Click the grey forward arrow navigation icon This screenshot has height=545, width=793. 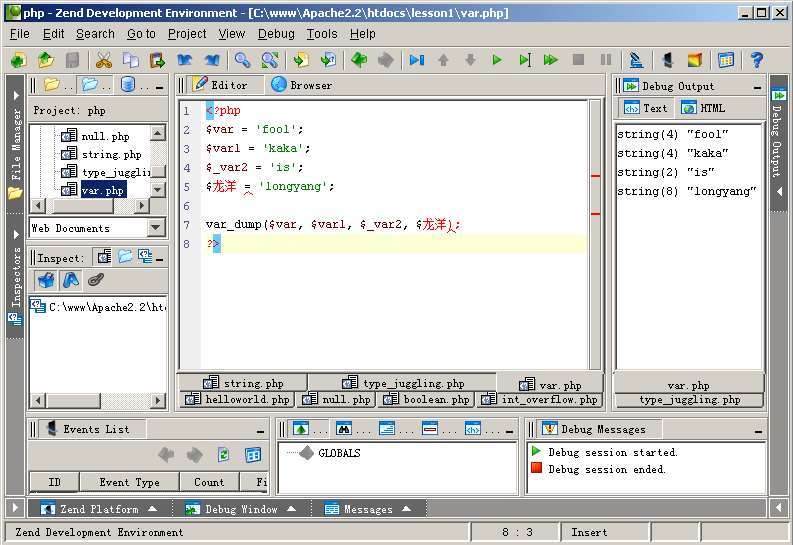tap(386, 60)
